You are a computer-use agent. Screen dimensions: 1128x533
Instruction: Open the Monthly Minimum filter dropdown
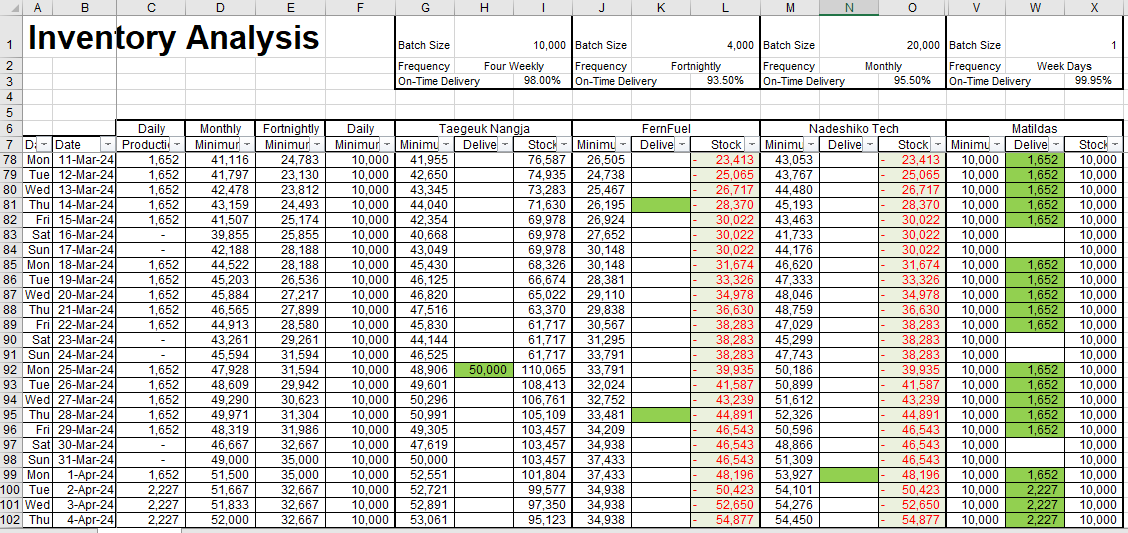click(x=246, y=145)
